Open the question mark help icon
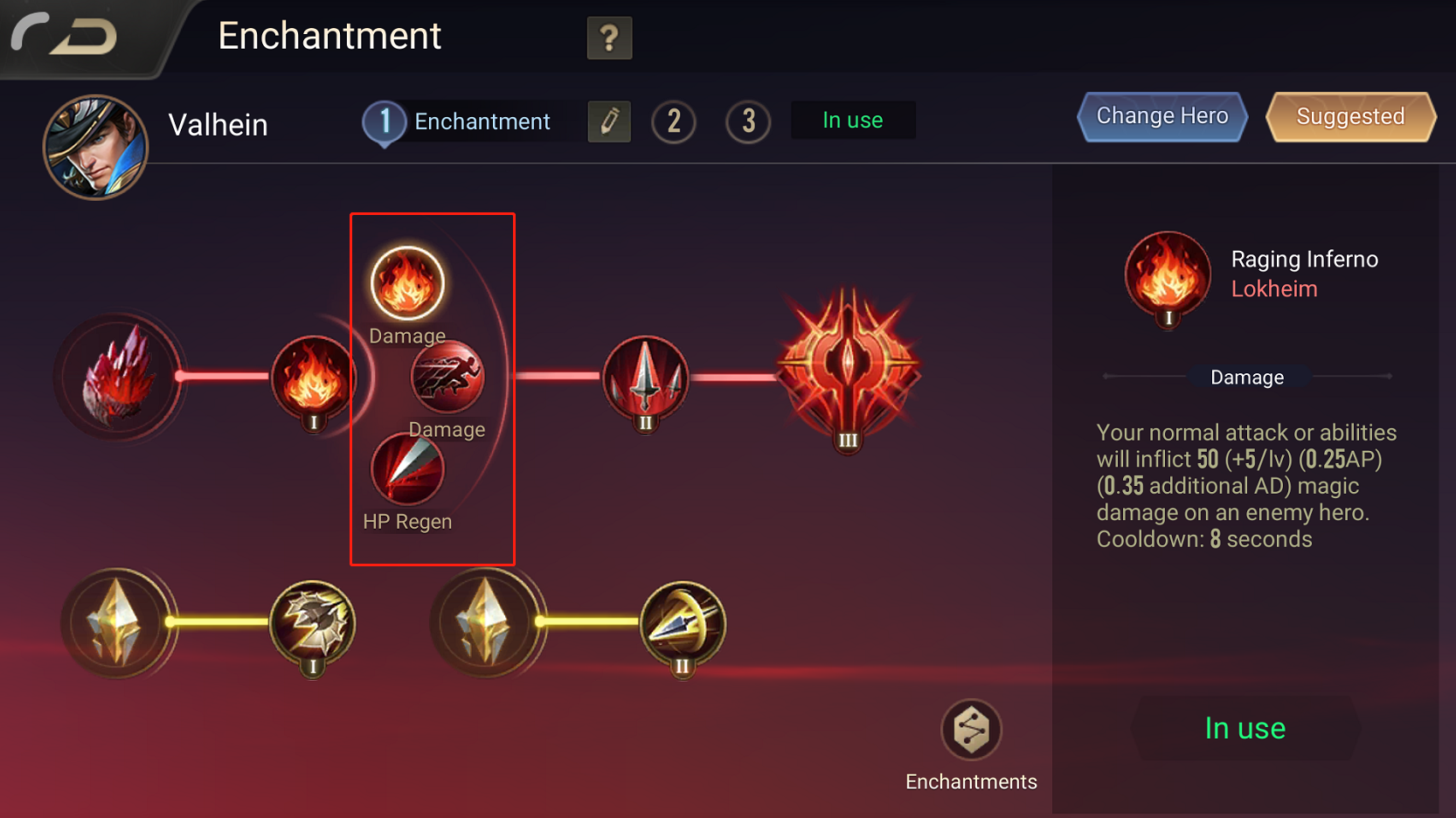Viewport: 1456px width, 818px height. (609, 38)
